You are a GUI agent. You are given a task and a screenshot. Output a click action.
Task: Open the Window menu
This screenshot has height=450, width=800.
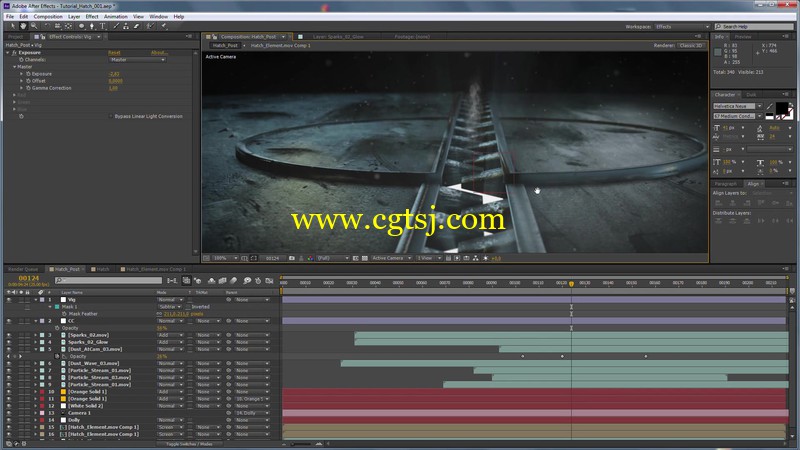tap(159, 17)
